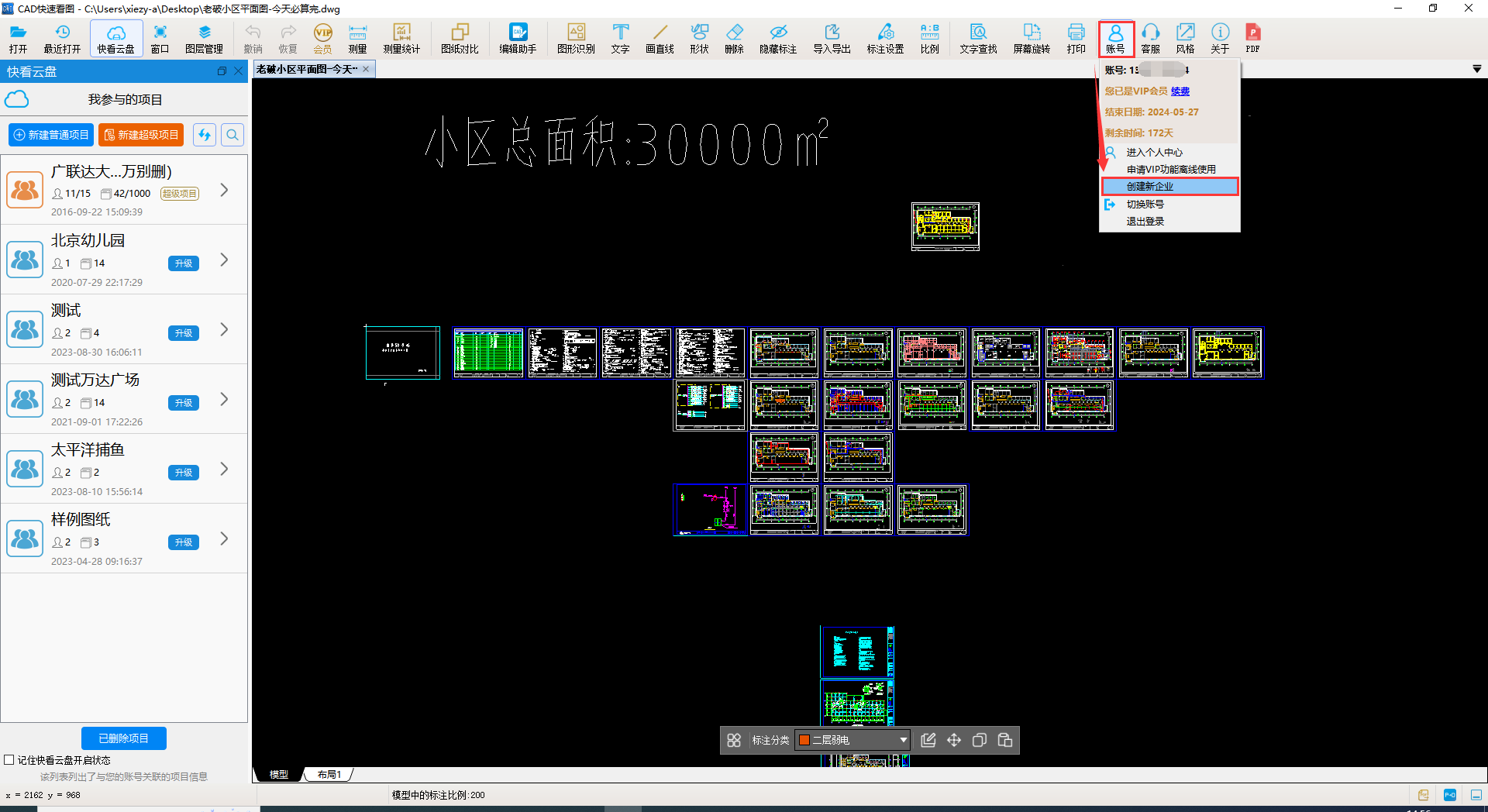Click the 新建普通项目 button
1488x812 pixels.
[x=51, y=135]
